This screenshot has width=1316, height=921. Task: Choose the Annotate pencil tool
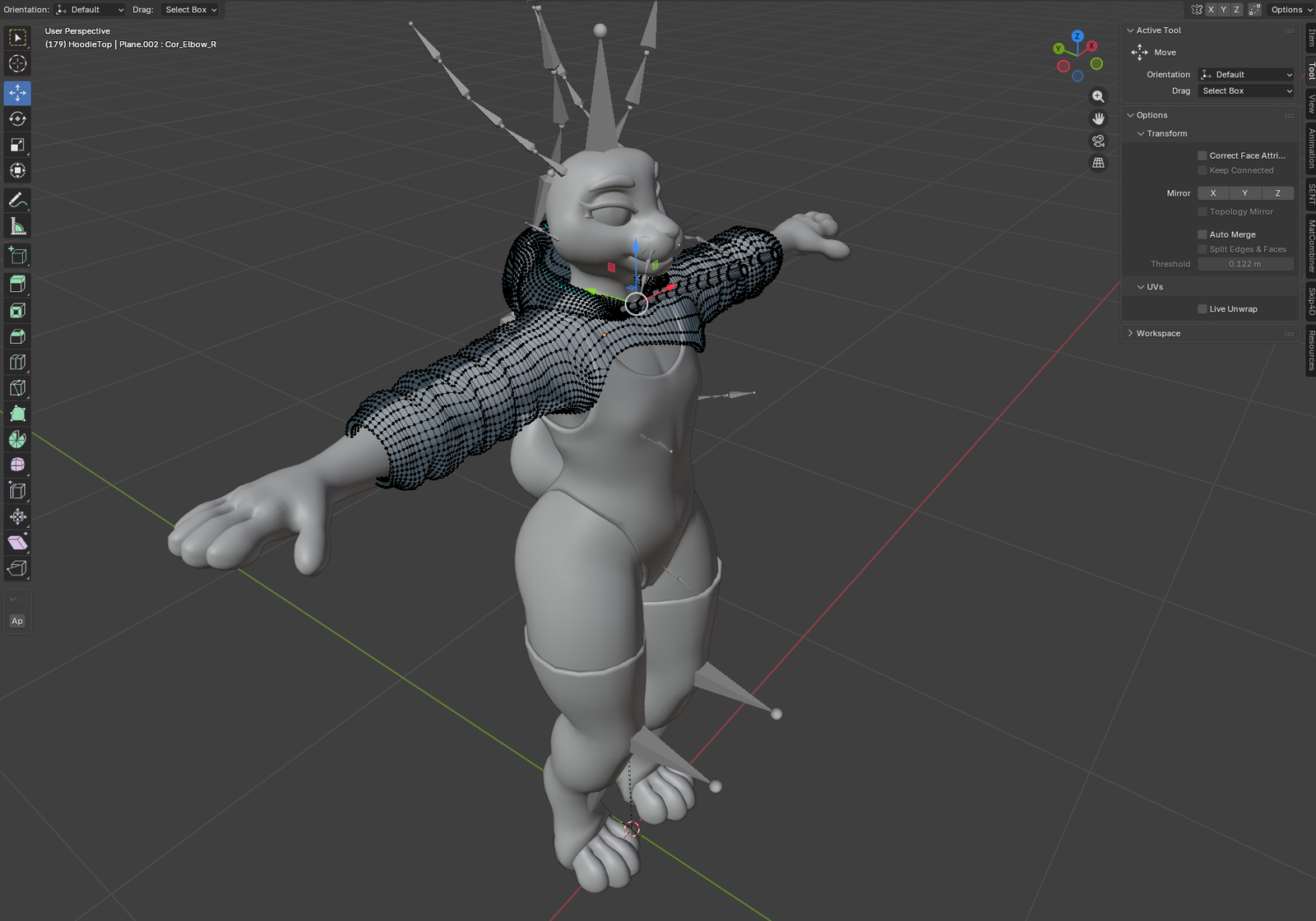pyautogui.click(x=17, y=200)
